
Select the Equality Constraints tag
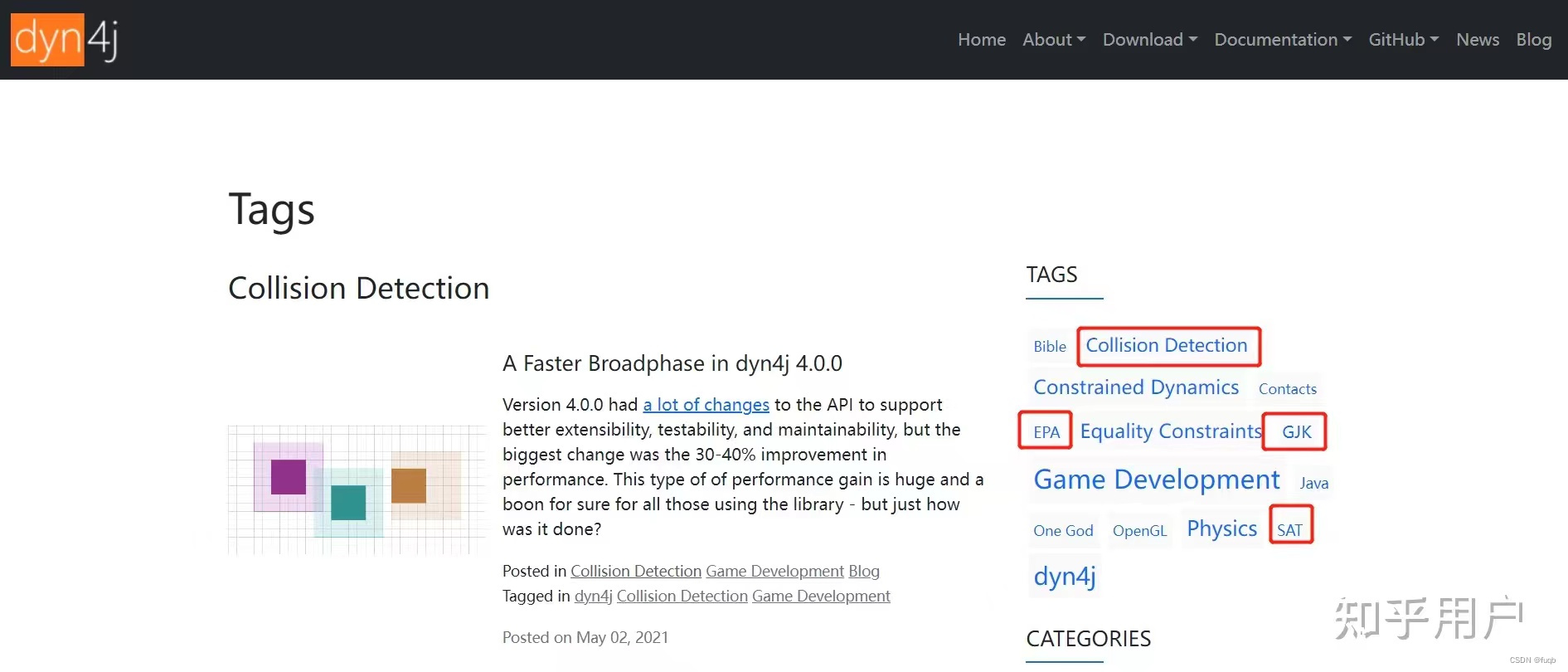tap(1171, 431)
